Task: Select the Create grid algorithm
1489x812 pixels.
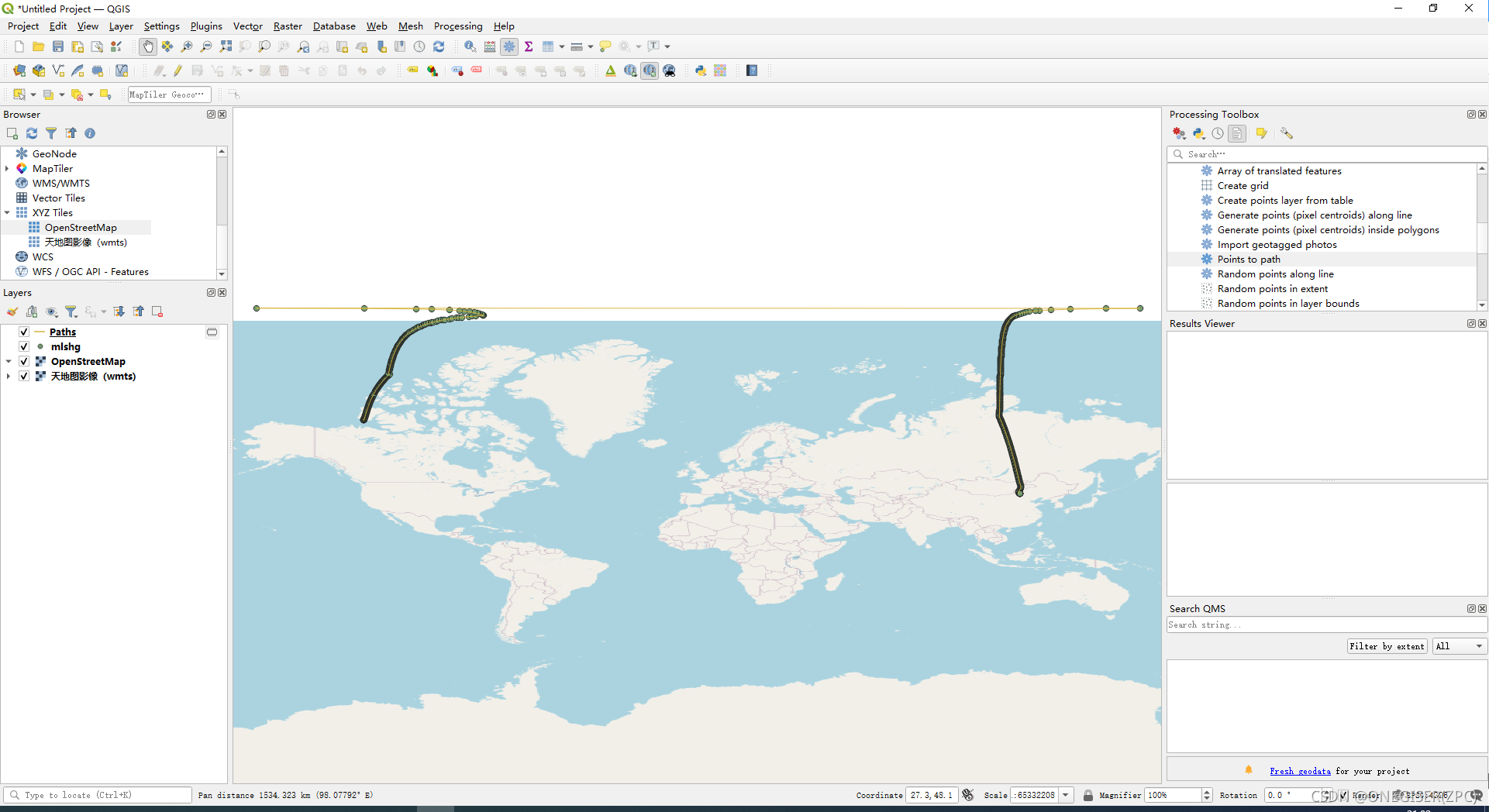Action: 1243,185
